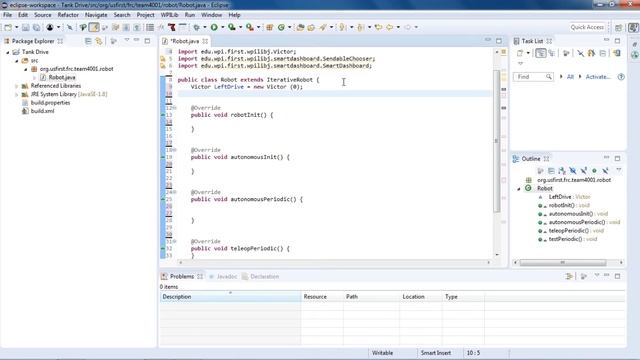Click the Focus on Active Task icon in Outline
Screen dimensions: 640x360
click(540, 171)
